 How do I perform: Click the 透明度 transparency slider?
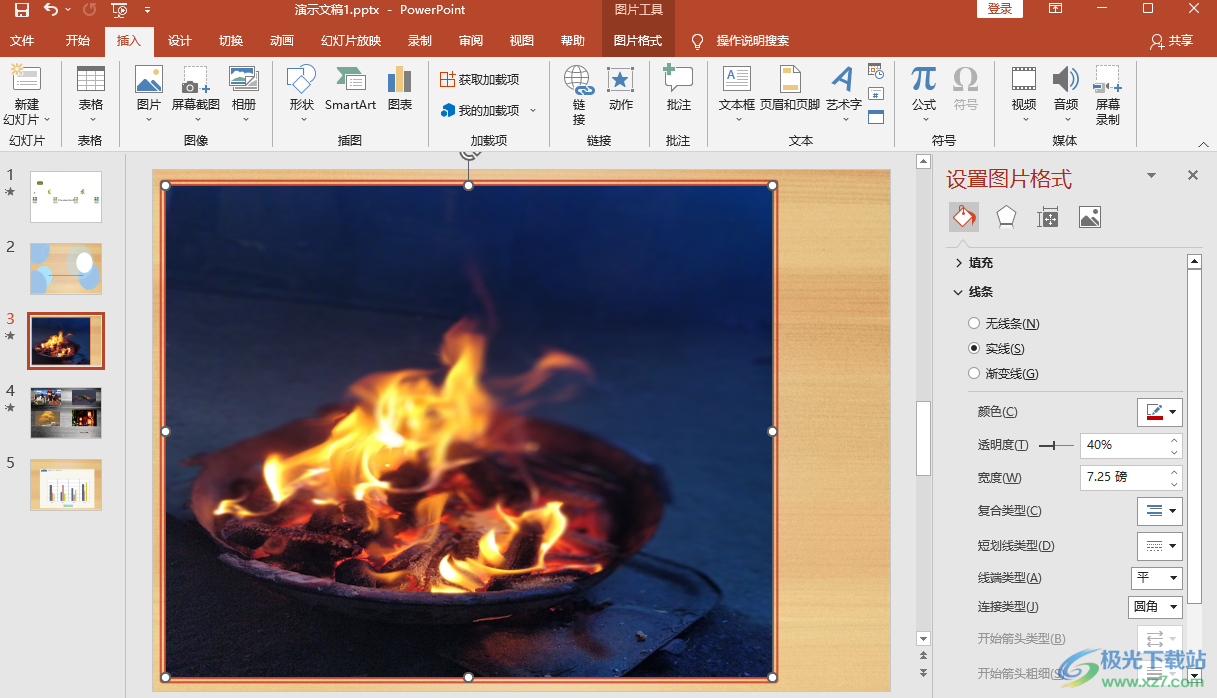coord(1056,445)
